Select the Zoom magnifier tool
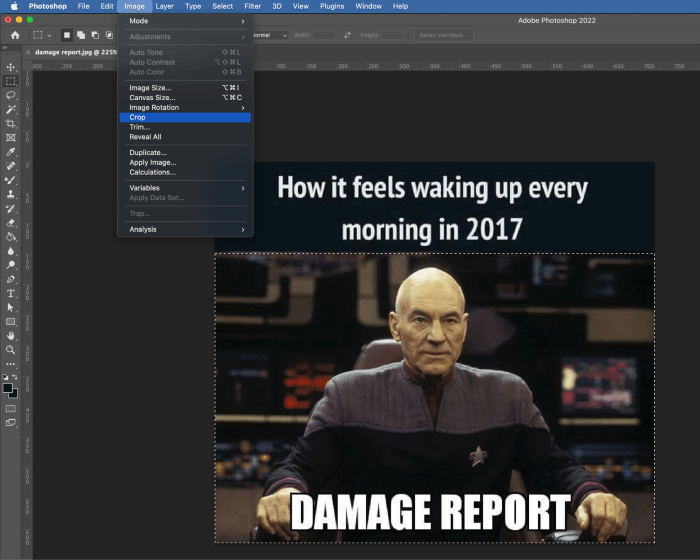 pos(11,350)
